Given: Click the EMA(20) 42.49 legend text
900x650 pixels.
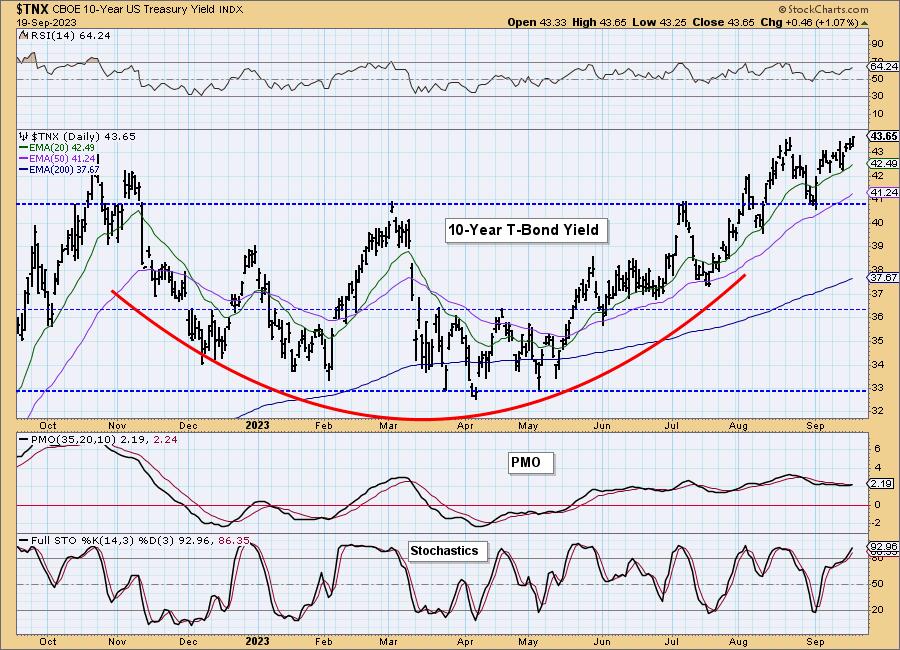Looking at the screenshot, I should [x=61, y=148].
